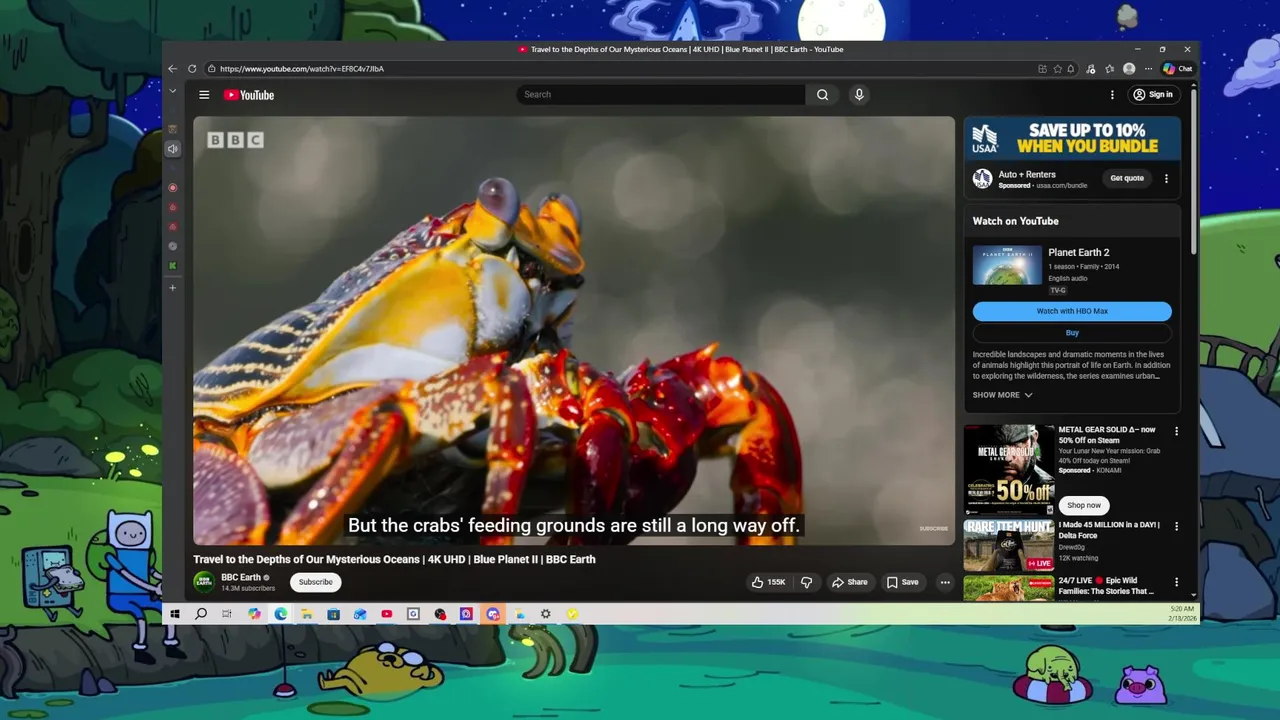Open options for Metal Gear Solid ad
Image resolution: width=1280 pixels, height=720 pixels.
(x=1176, y=431)
